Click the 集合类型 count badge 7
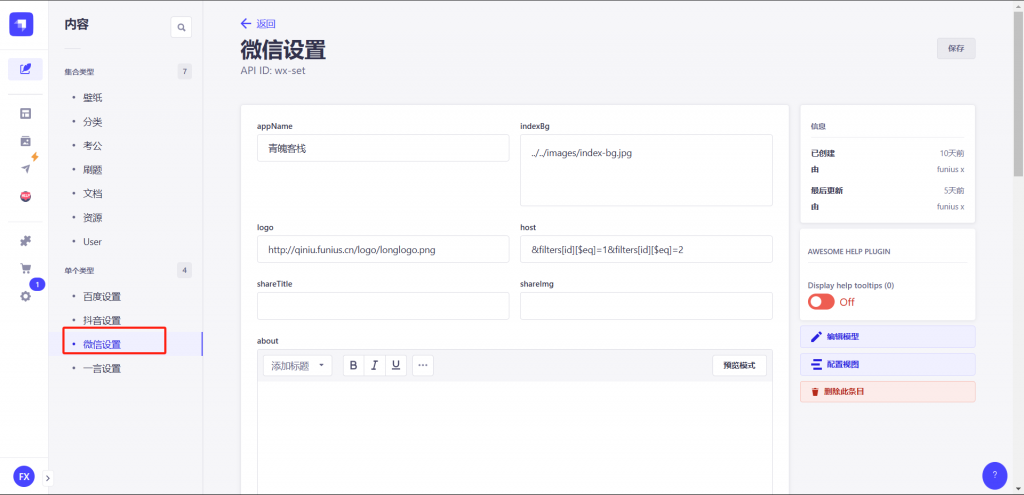1024x495 pixels. 185,72
